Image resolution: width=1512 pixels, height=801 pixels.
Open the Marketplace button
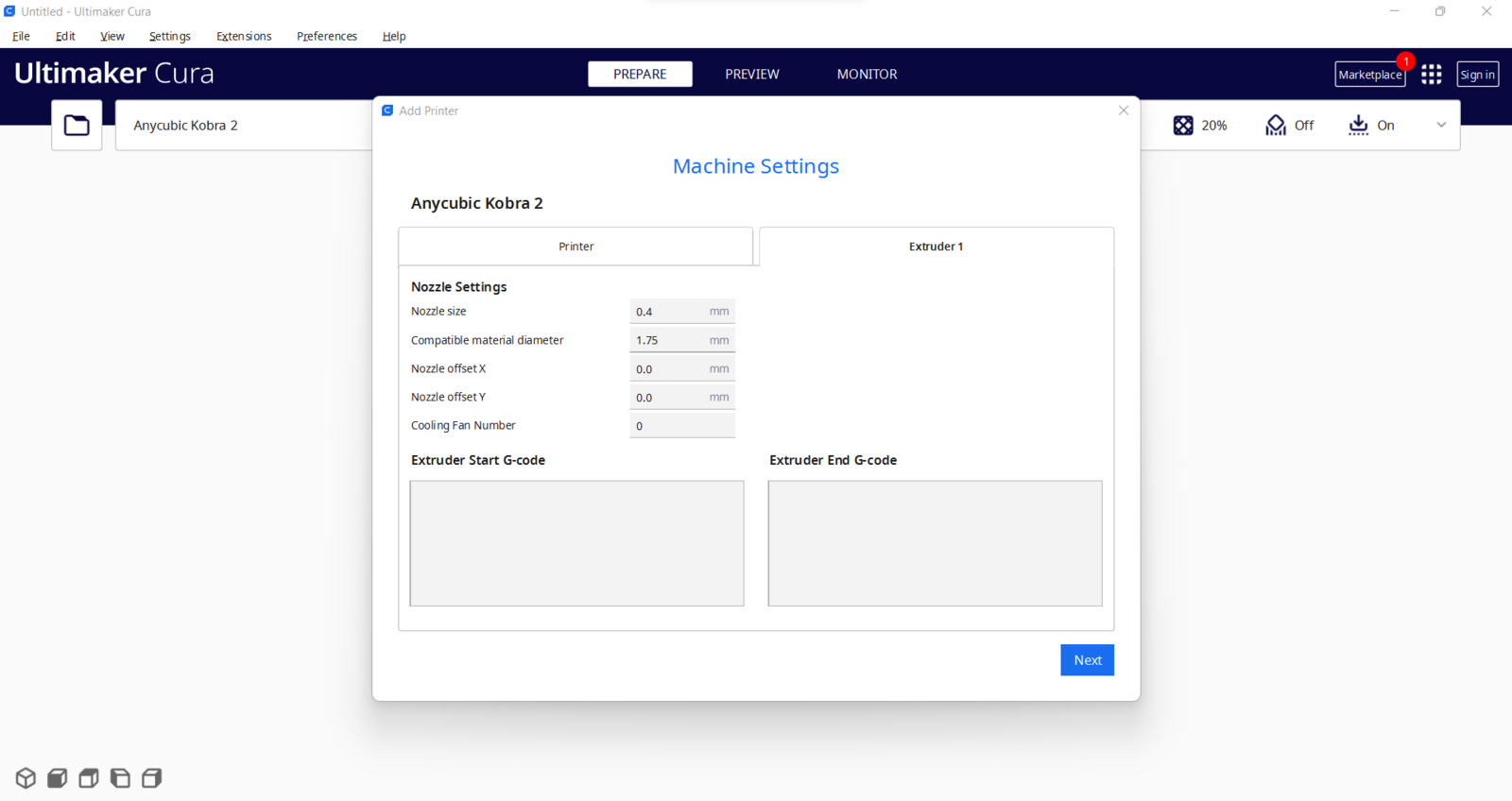click(1370, 75)
